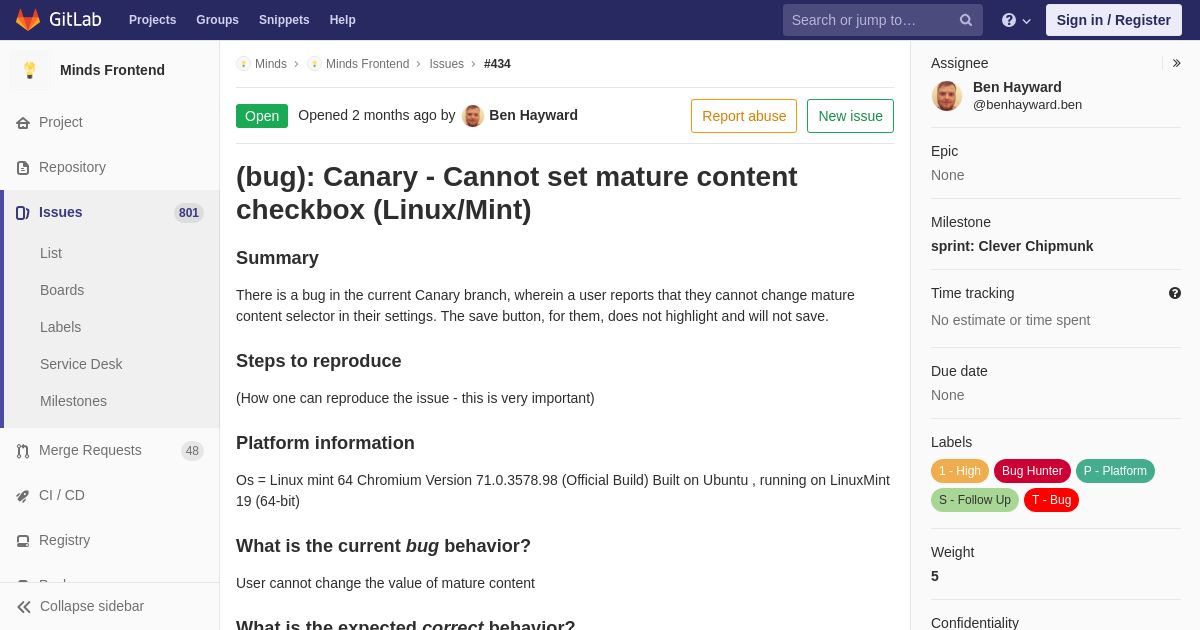Open the Milestones submenu item
1200x630 pixels.
[x=73, y=401]
